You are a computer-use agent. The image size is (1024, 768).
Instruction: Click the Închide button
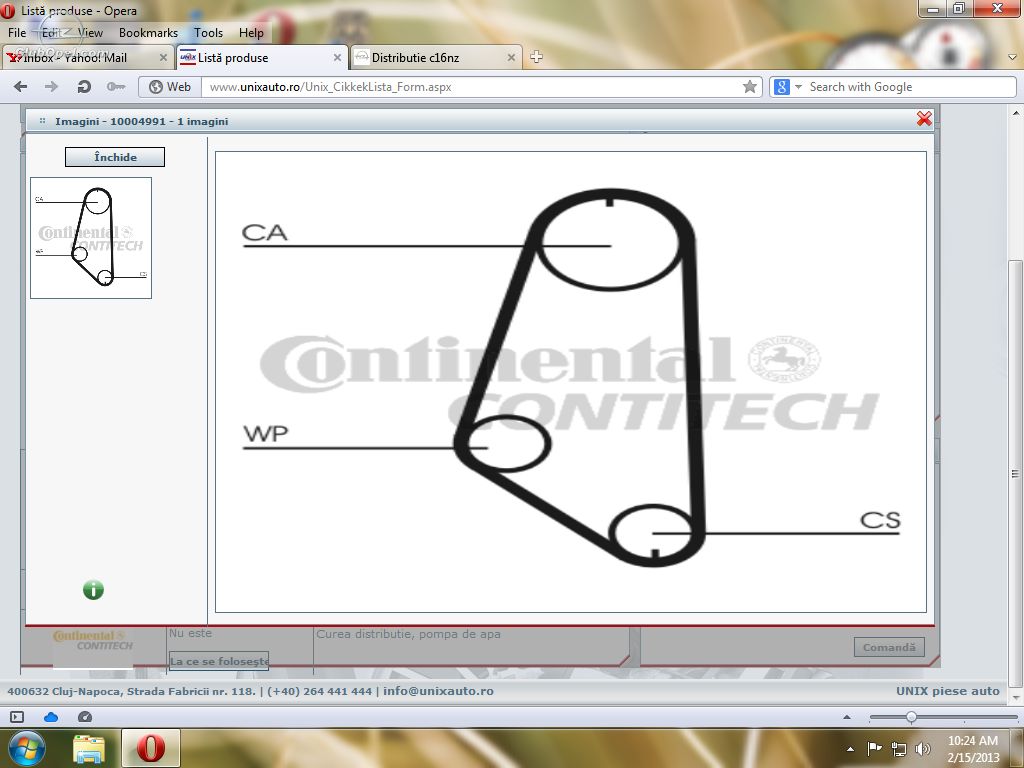(115, 157)
